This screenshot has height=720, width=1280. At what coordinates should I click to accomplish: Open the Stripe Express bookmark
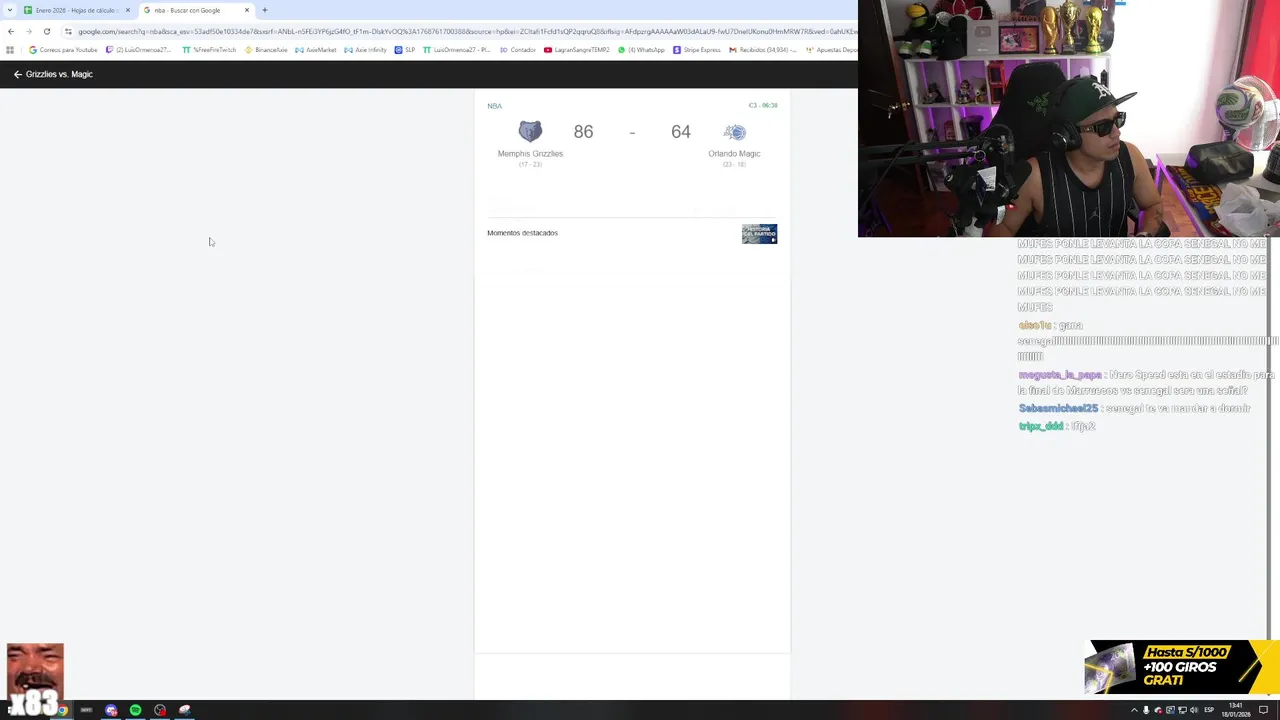(x=697, y=50)
